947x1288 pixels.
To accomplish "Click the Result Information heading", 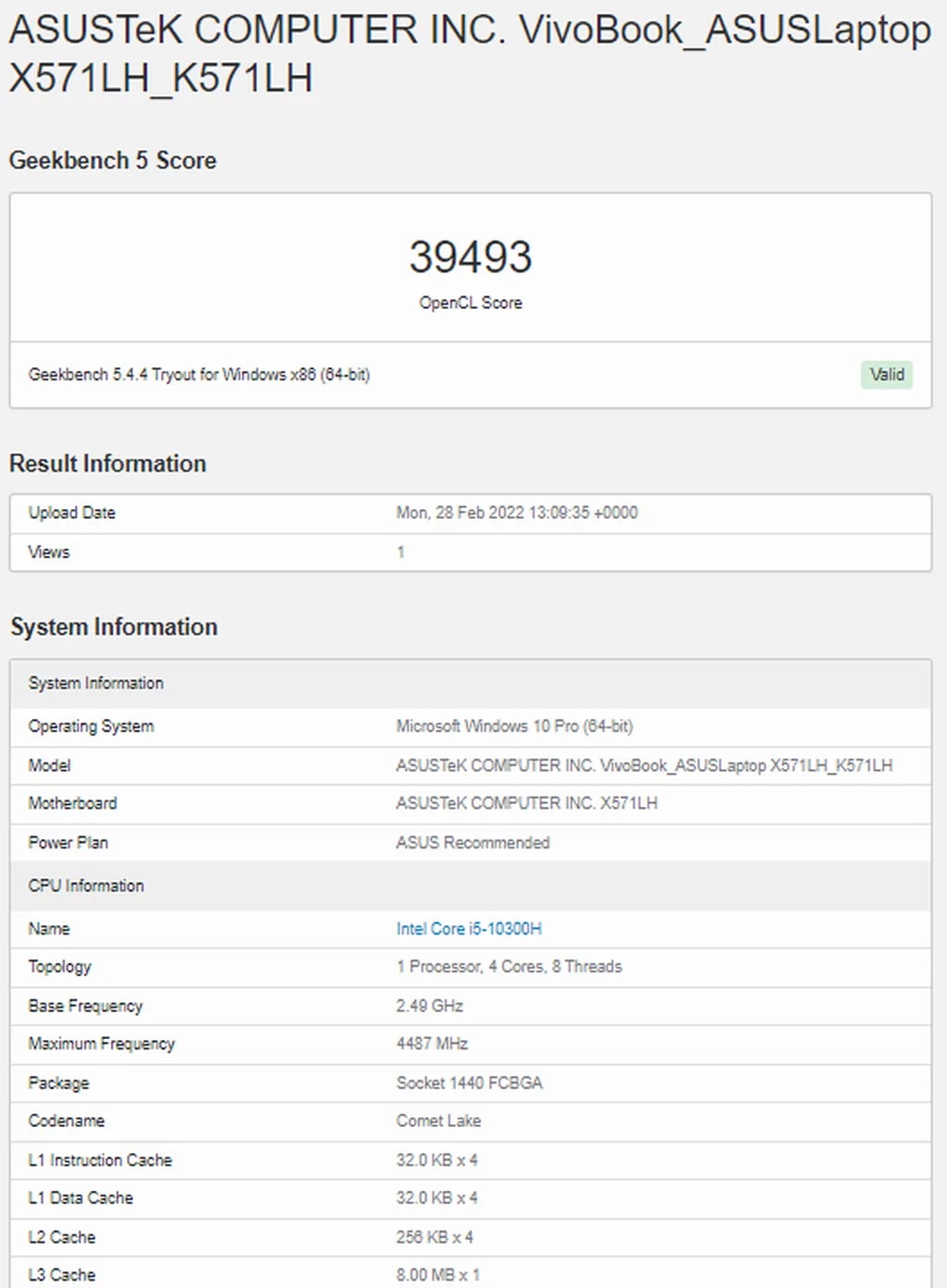I will 107,464.
